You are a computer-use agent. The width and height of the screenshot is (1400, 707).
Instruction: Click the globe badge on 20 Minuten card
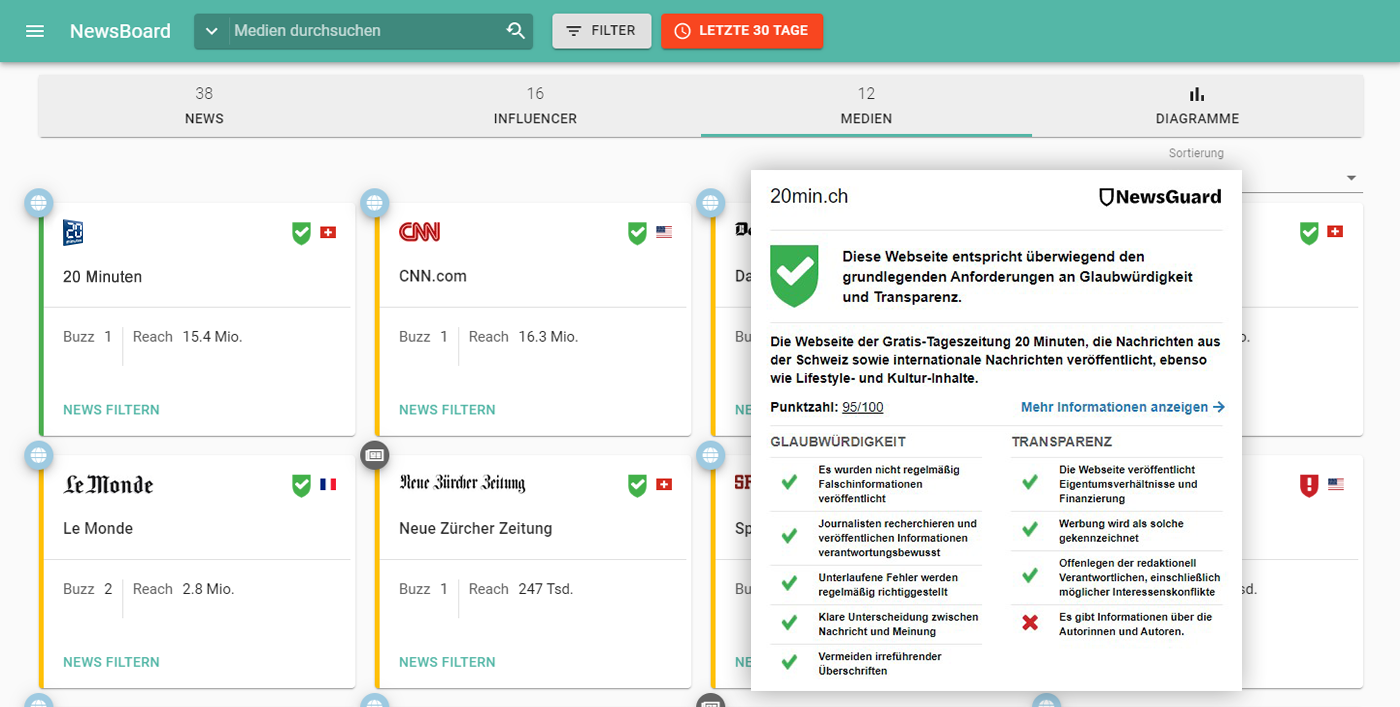point(38,202)
